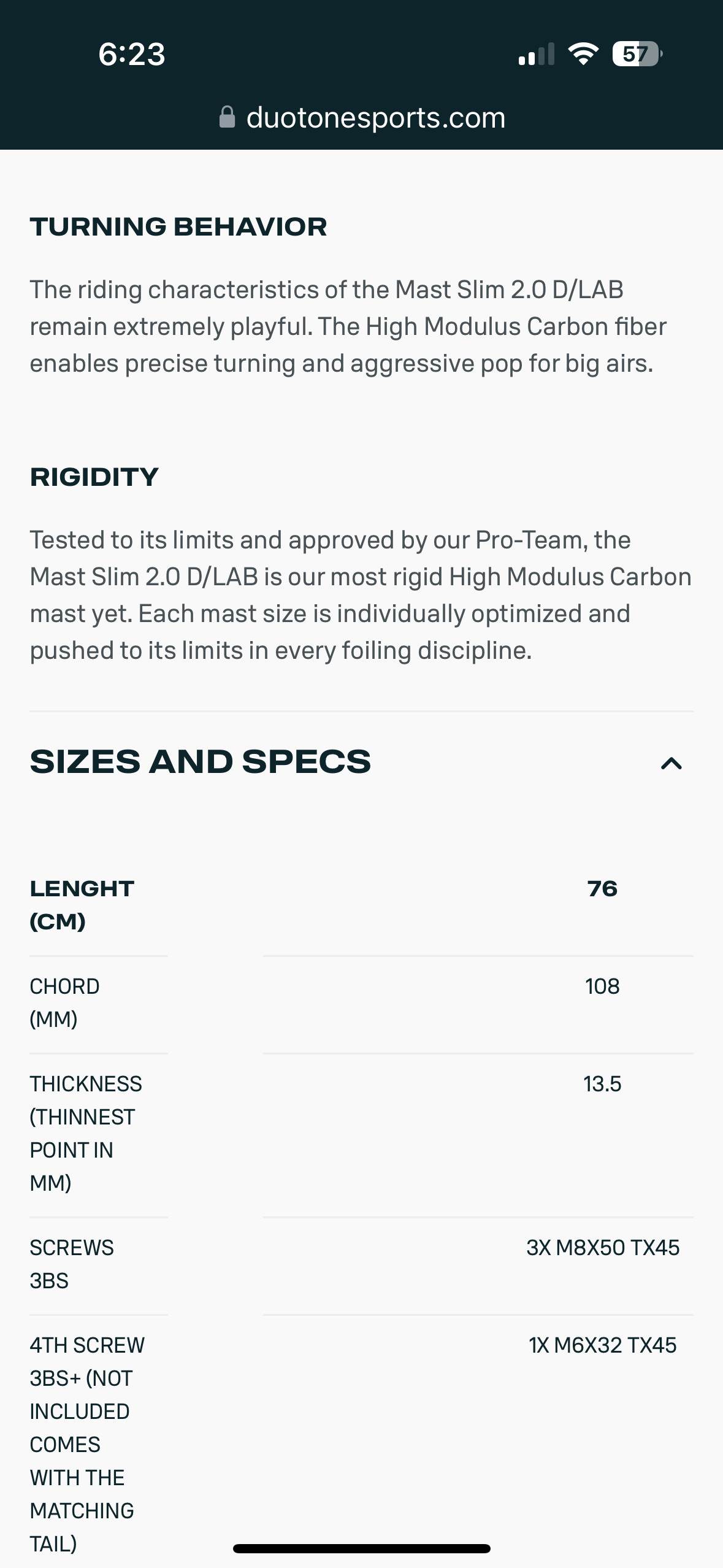Image resolution: width=723 pixels, height=1568 pixels.
Task: Tap the SIZES AND SPECS heading
Action: [201, 762]
